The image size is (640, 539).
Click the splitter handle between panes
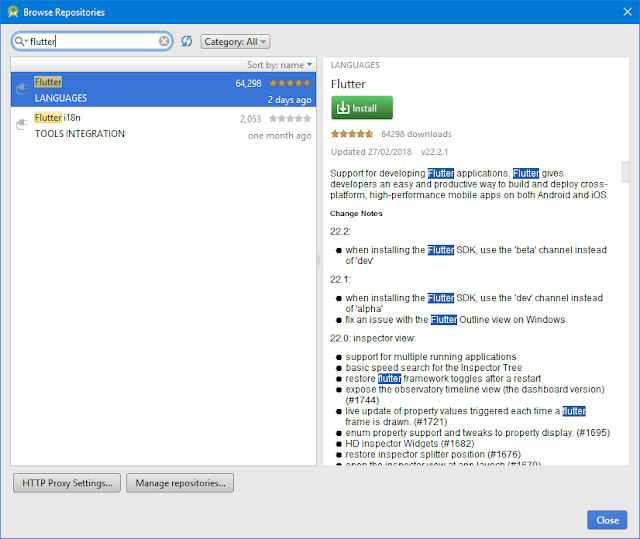[319, 261]
